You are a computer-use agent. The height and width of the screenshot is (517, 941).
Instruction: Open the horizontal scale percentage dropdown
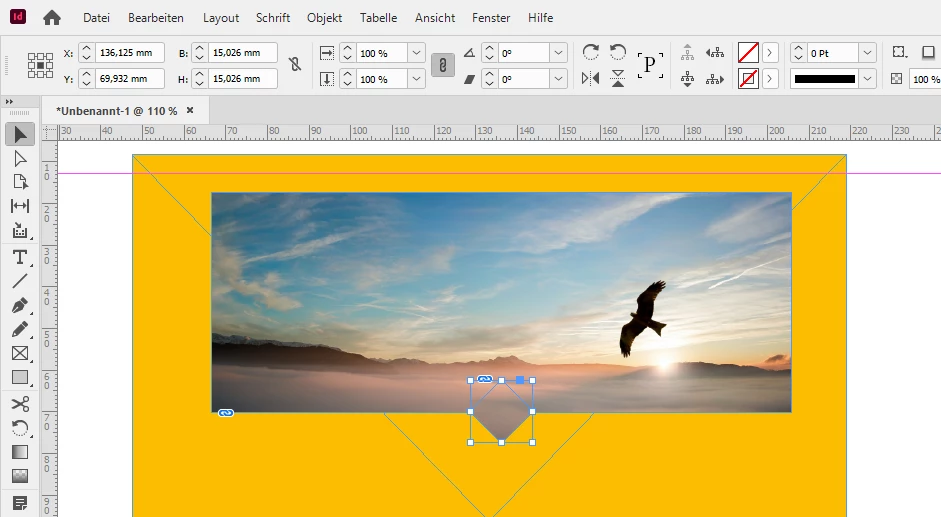pos(416,53)
